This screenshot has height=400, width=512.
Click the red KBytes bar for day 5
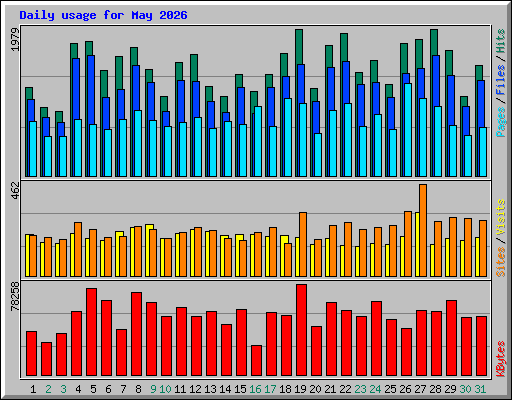click(x=91, y=332)
